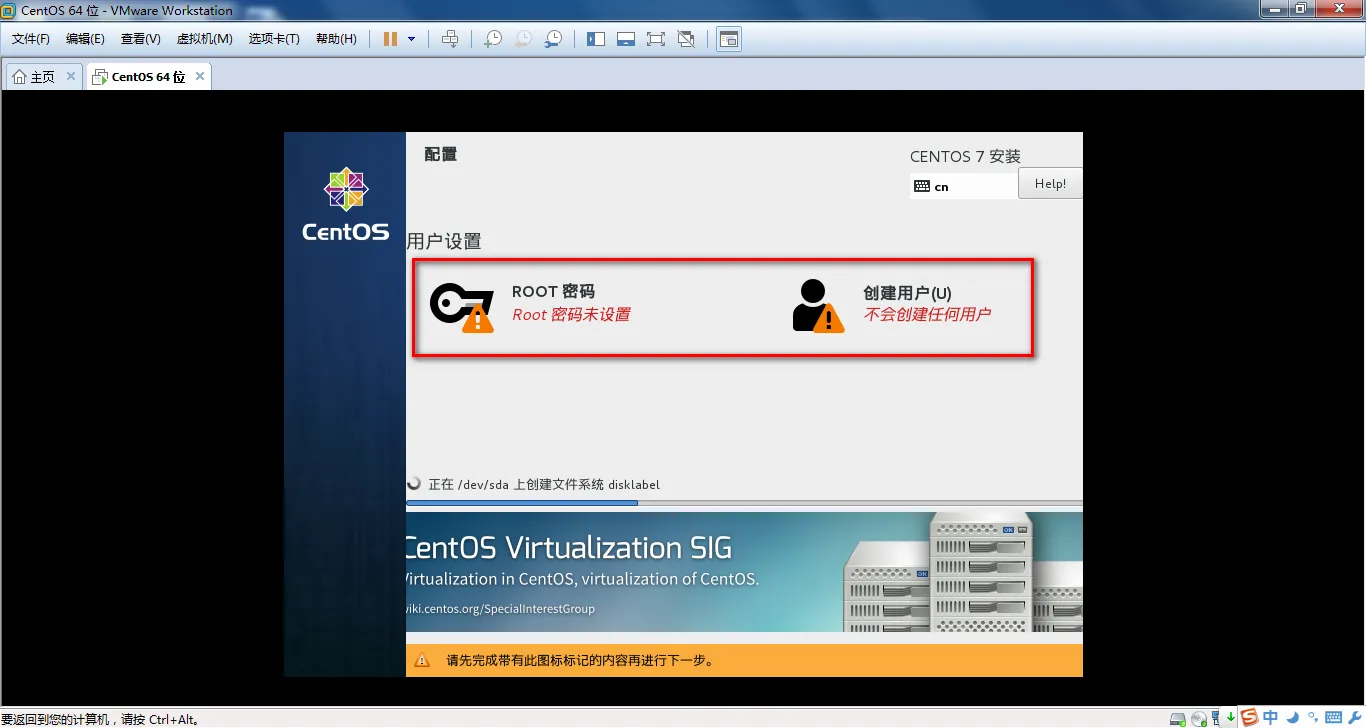Open the snapshot manager icon

pos(553,39)
